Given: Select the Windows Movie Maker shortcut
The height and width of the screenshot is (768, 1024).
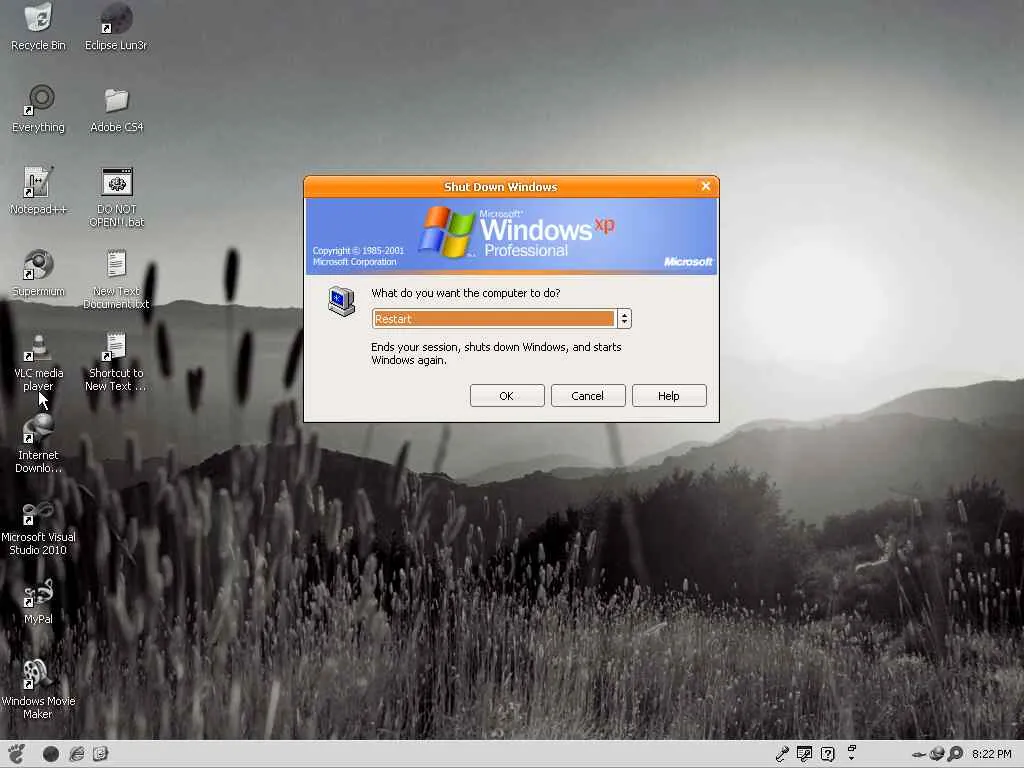Looking at the screenshot, I should click(38, 690).
